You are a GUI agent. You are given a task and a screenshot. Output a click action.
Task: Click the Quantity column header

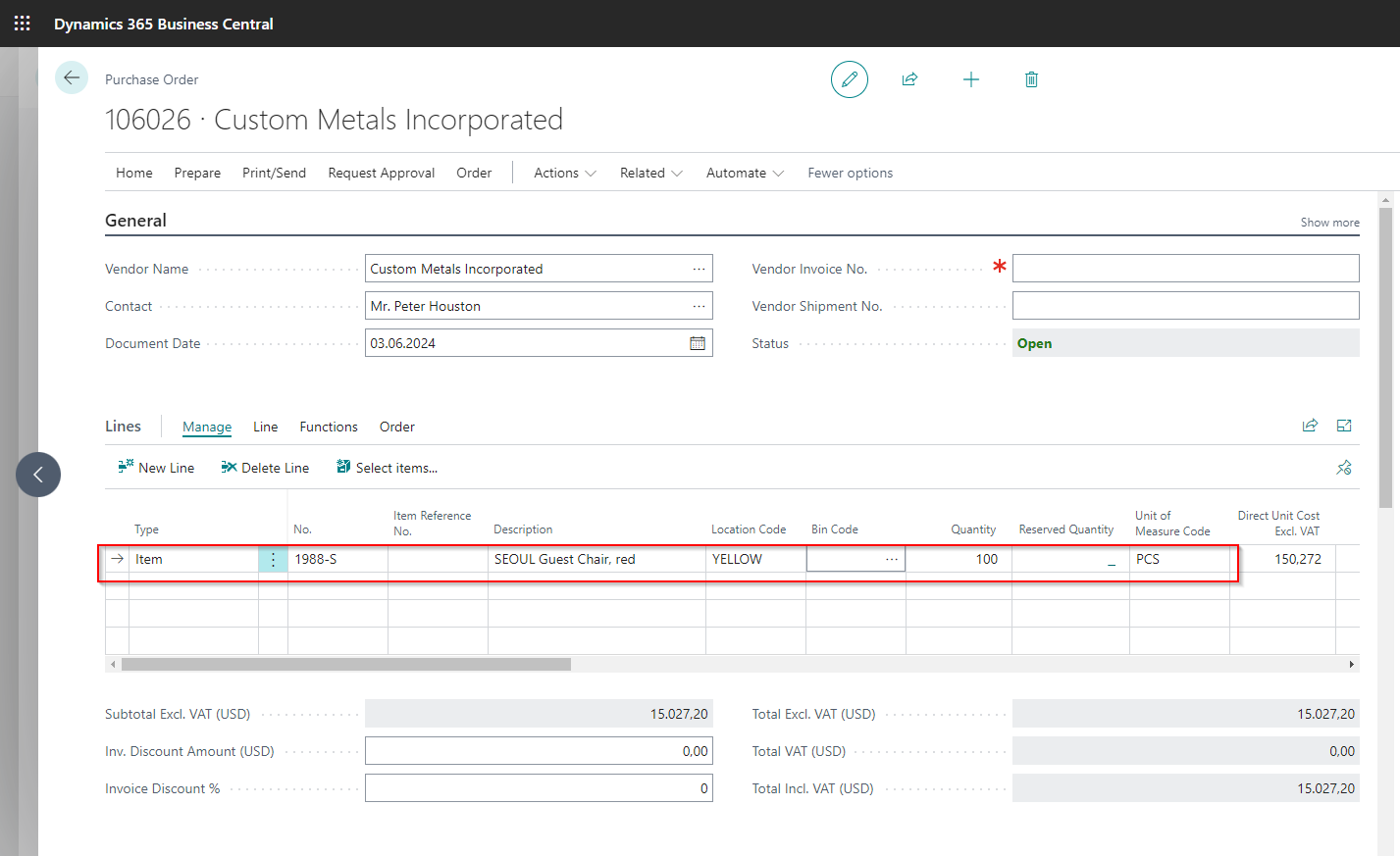click(x=973, y=529)
